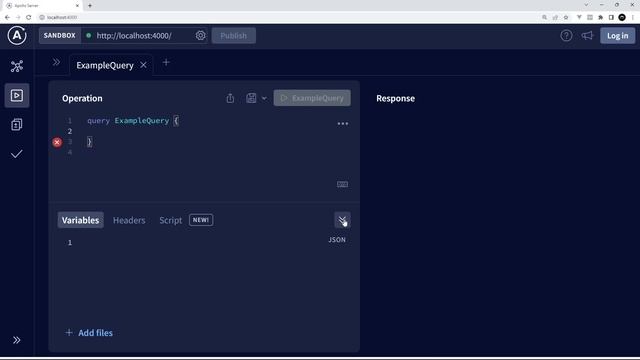The width and height of the screenshot is (640, 360).
Task: Open a new browser tab
Action: tap(90, 6)
